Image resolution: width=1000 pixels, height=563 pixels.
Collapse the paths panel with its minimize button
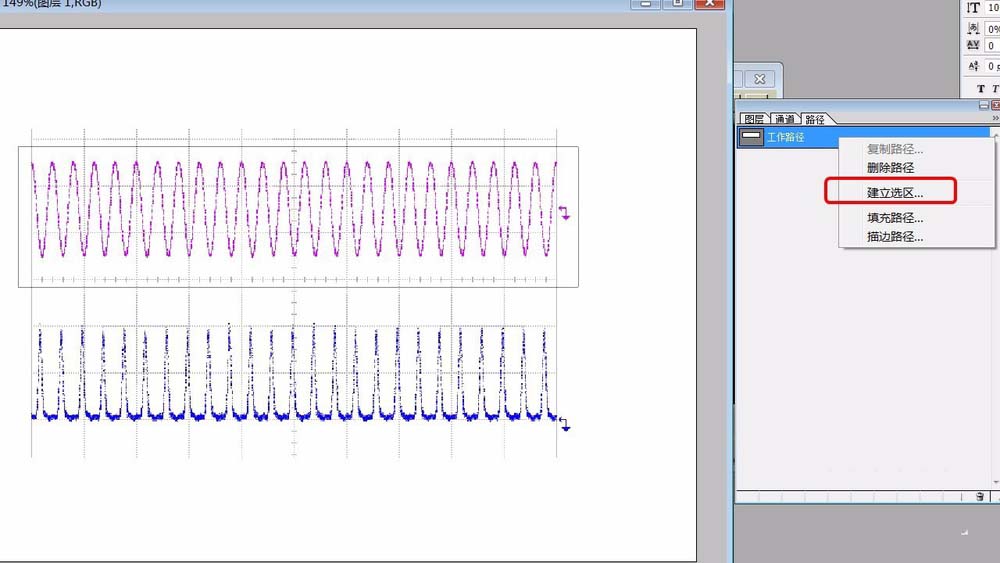pyautogui.click(x=983, y=105)
